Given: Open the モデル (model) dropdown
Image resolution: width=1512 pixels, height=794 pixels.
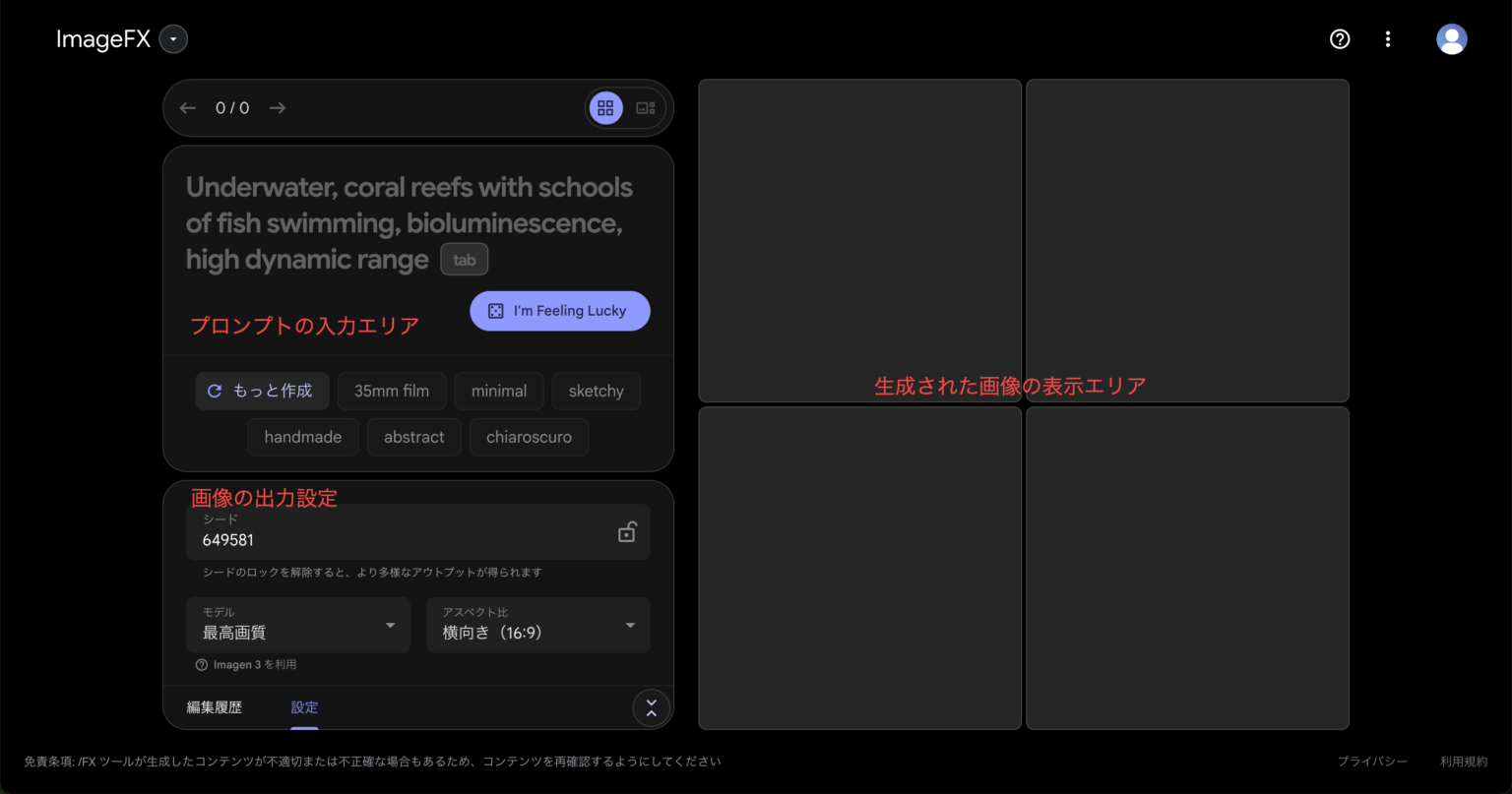Looking at the screenshot, I should pyautogui.click(x=298, y=625).
